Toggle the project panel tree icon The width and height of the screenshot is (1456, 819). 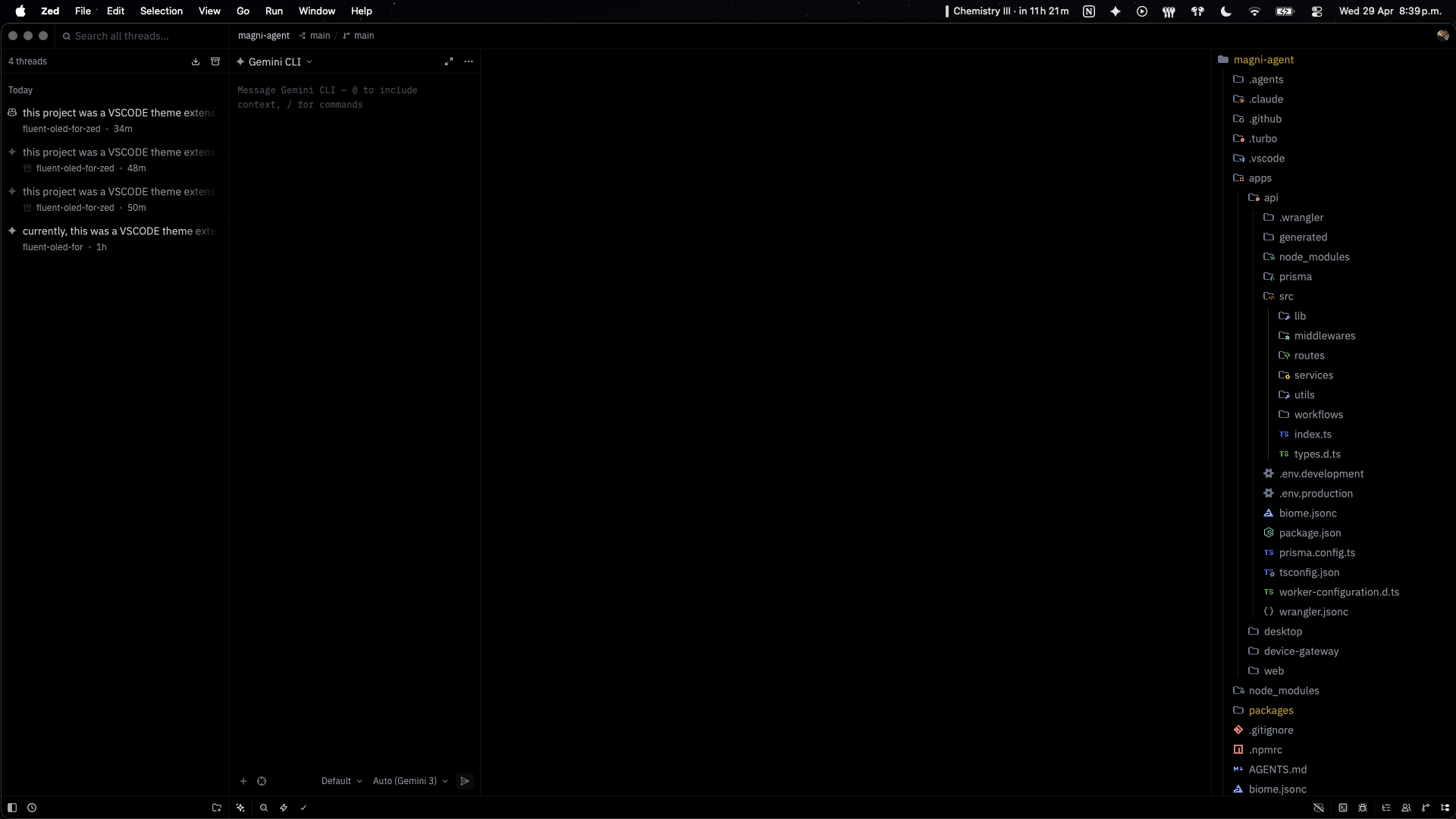click(x=1445, y=808)
